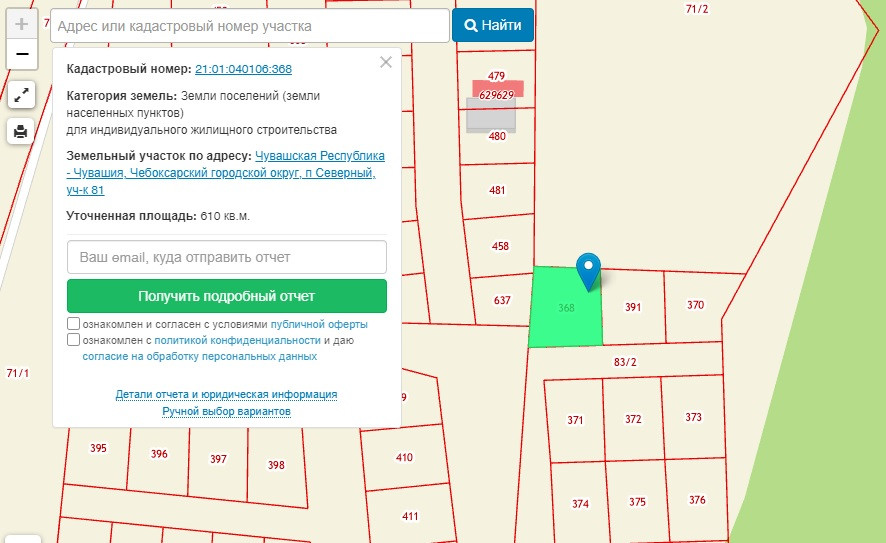
Task: Click the 71/1 parcel label
Action: click(x=18, y=373)
